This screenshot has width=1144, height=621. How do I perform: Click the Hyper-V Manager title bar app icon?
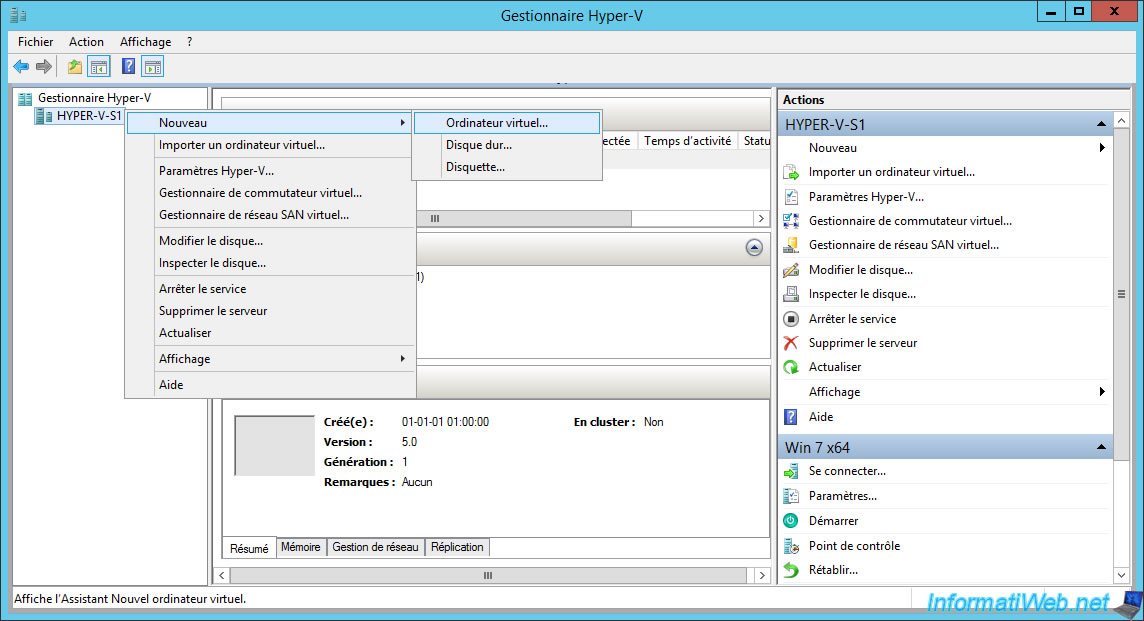pos(18,15)
